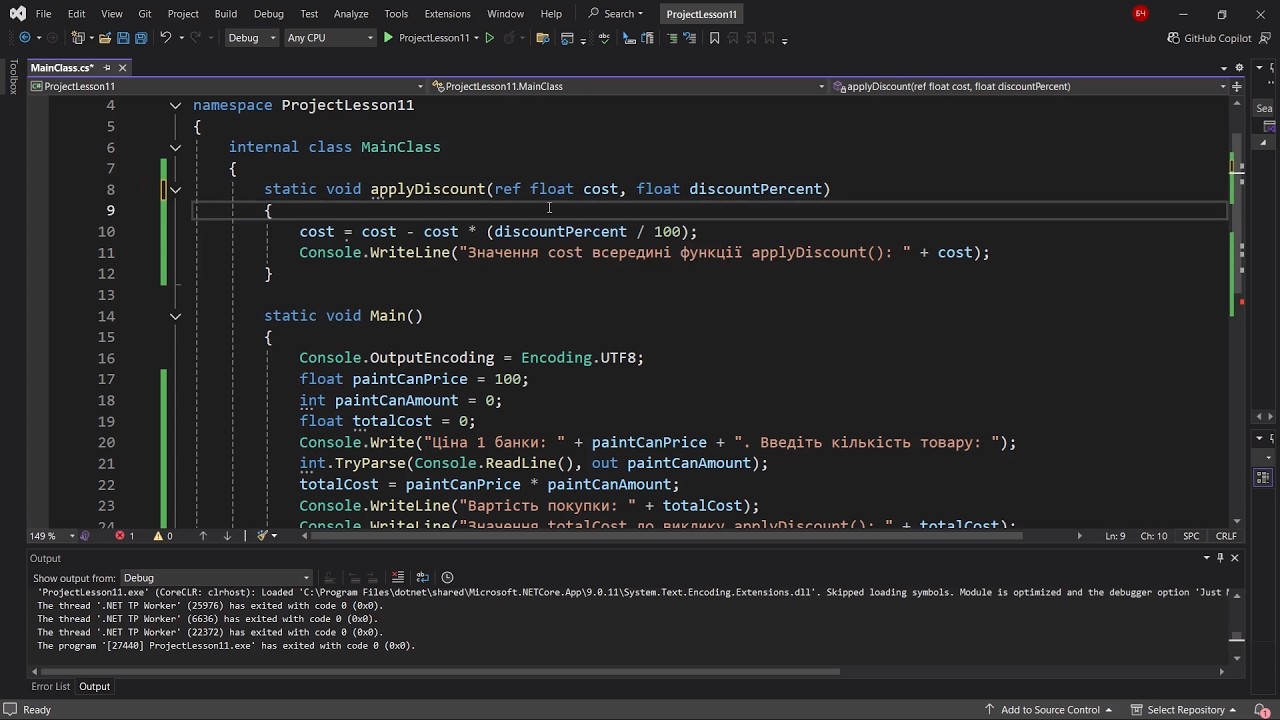The image size is (1280, 720).
Task: Navigate backward with the toolbar back arrow
Action: coord(25,38)
